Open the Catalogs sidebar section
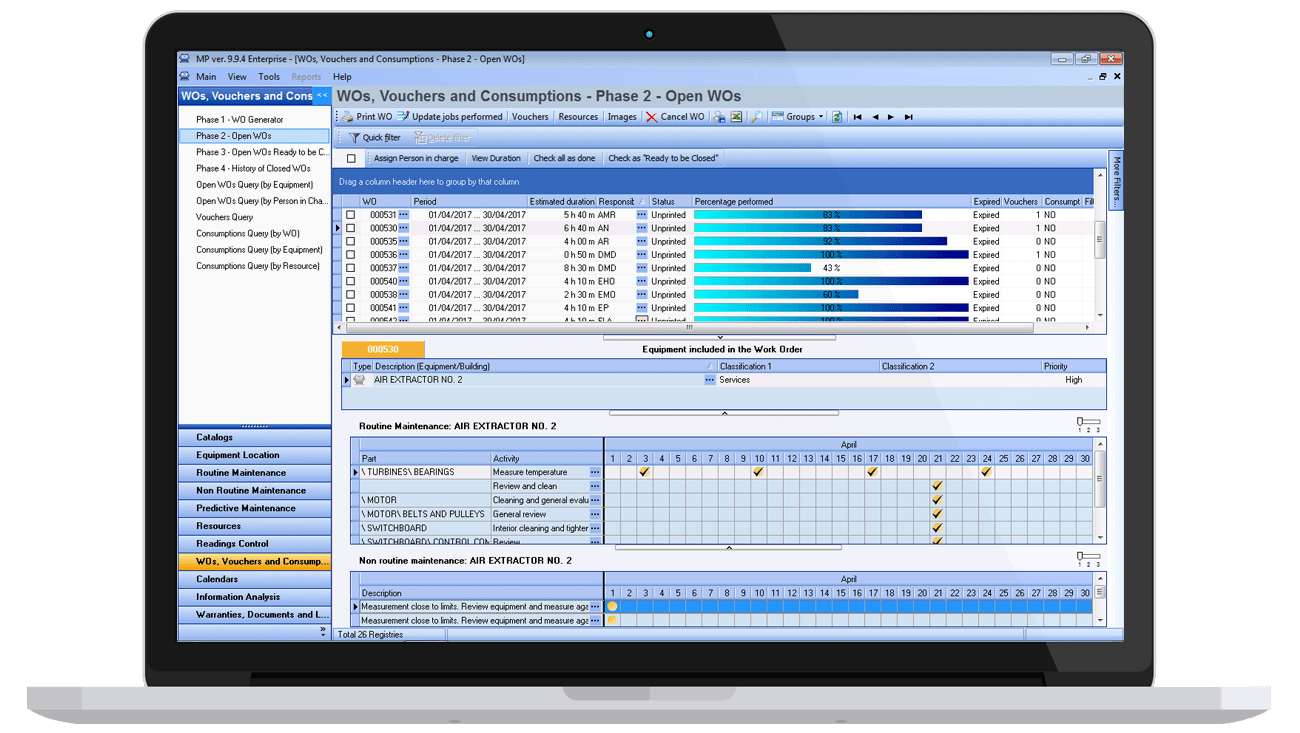 tap(254, 437)
